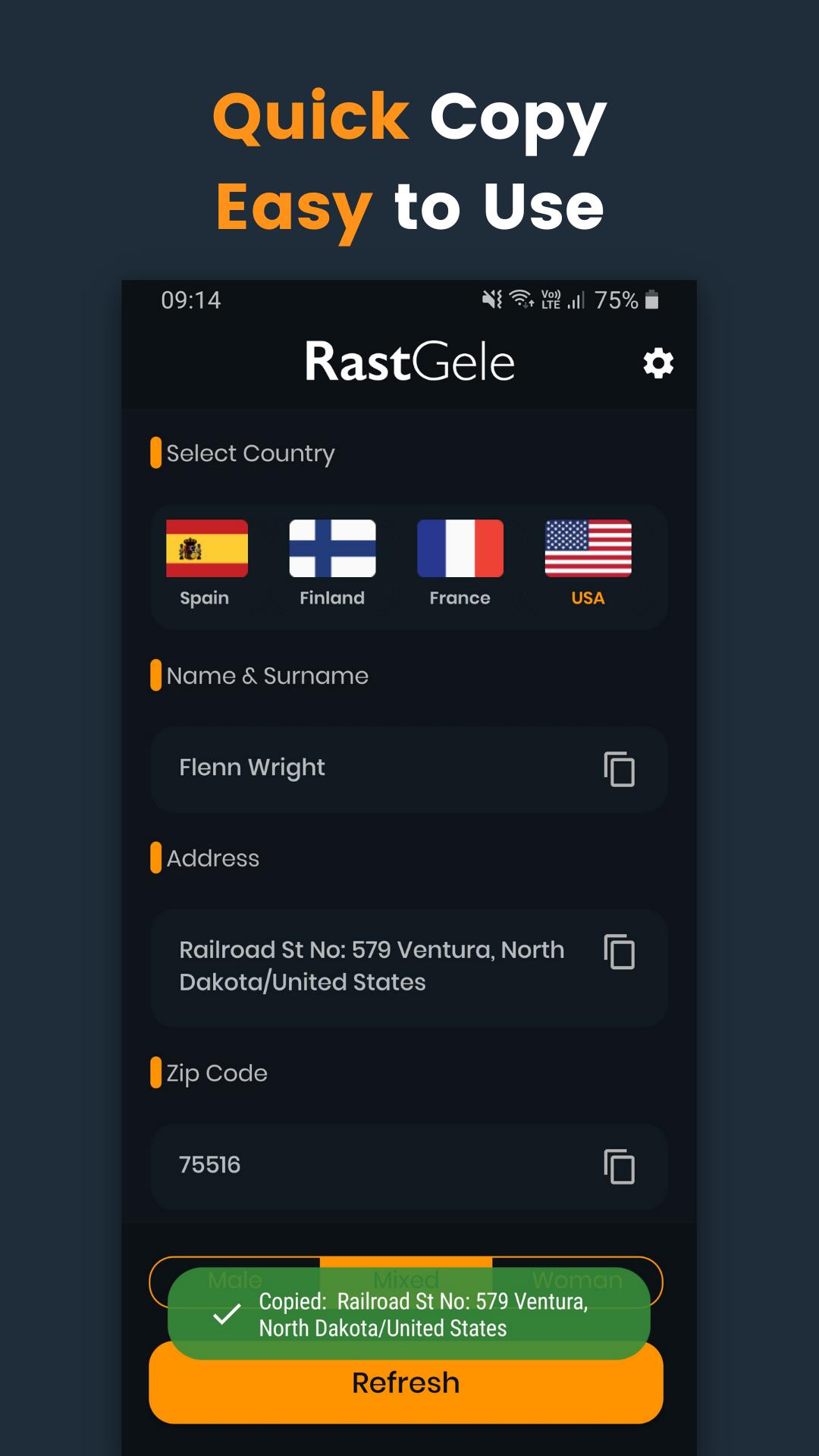Open settings via gear icon
This screenshot has width=819, height=1456.
point(658,363)
